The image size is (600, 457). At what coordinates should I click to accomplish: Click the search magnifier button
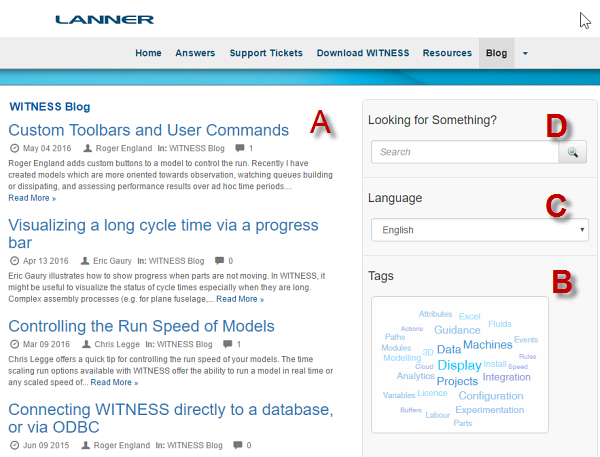pos(572,152)
